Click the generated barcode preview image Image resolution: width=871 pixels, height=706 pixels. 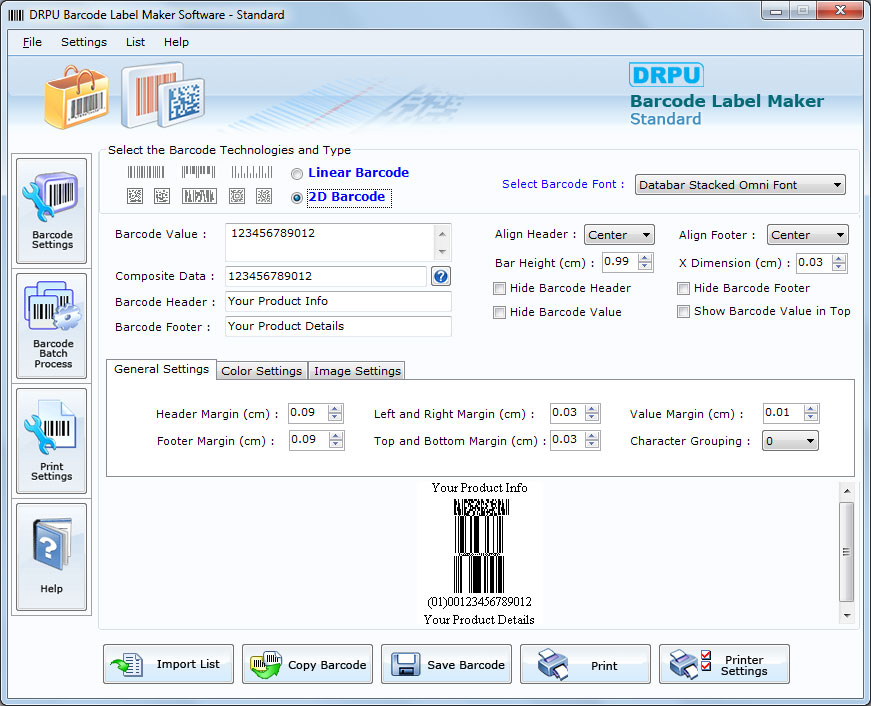(x=479, y=546)
